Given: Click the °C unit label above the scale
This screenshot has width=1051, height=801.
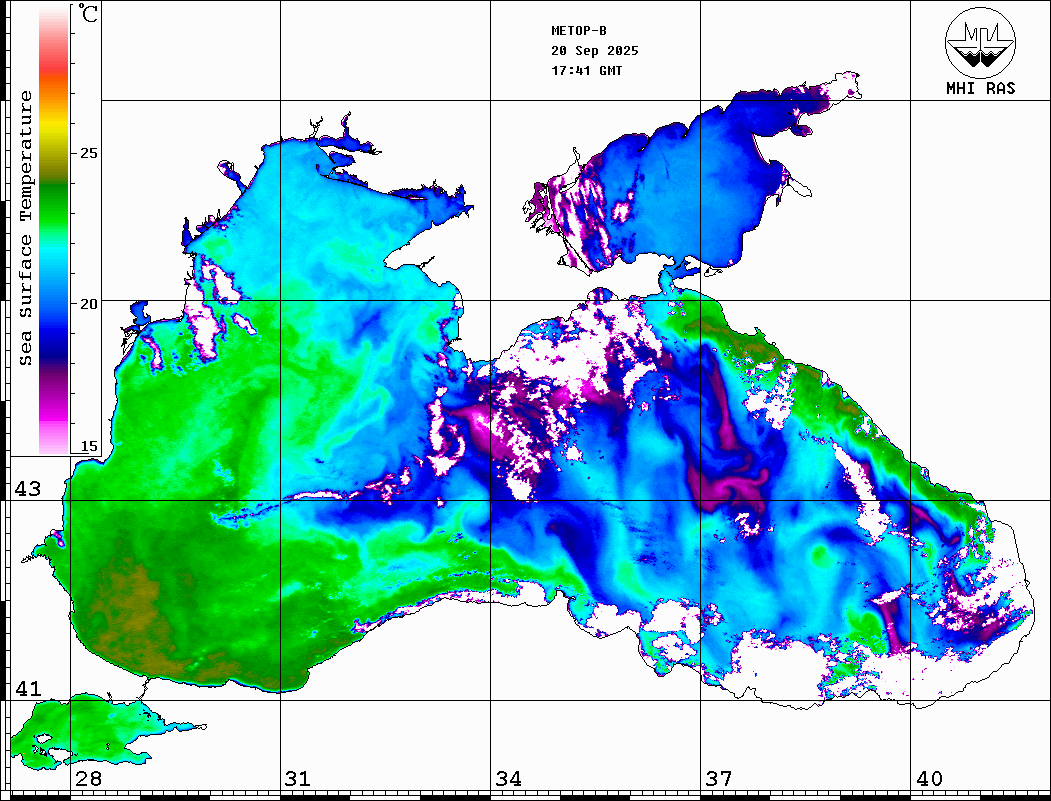Looking at the screenshot, I should [89, 14].
